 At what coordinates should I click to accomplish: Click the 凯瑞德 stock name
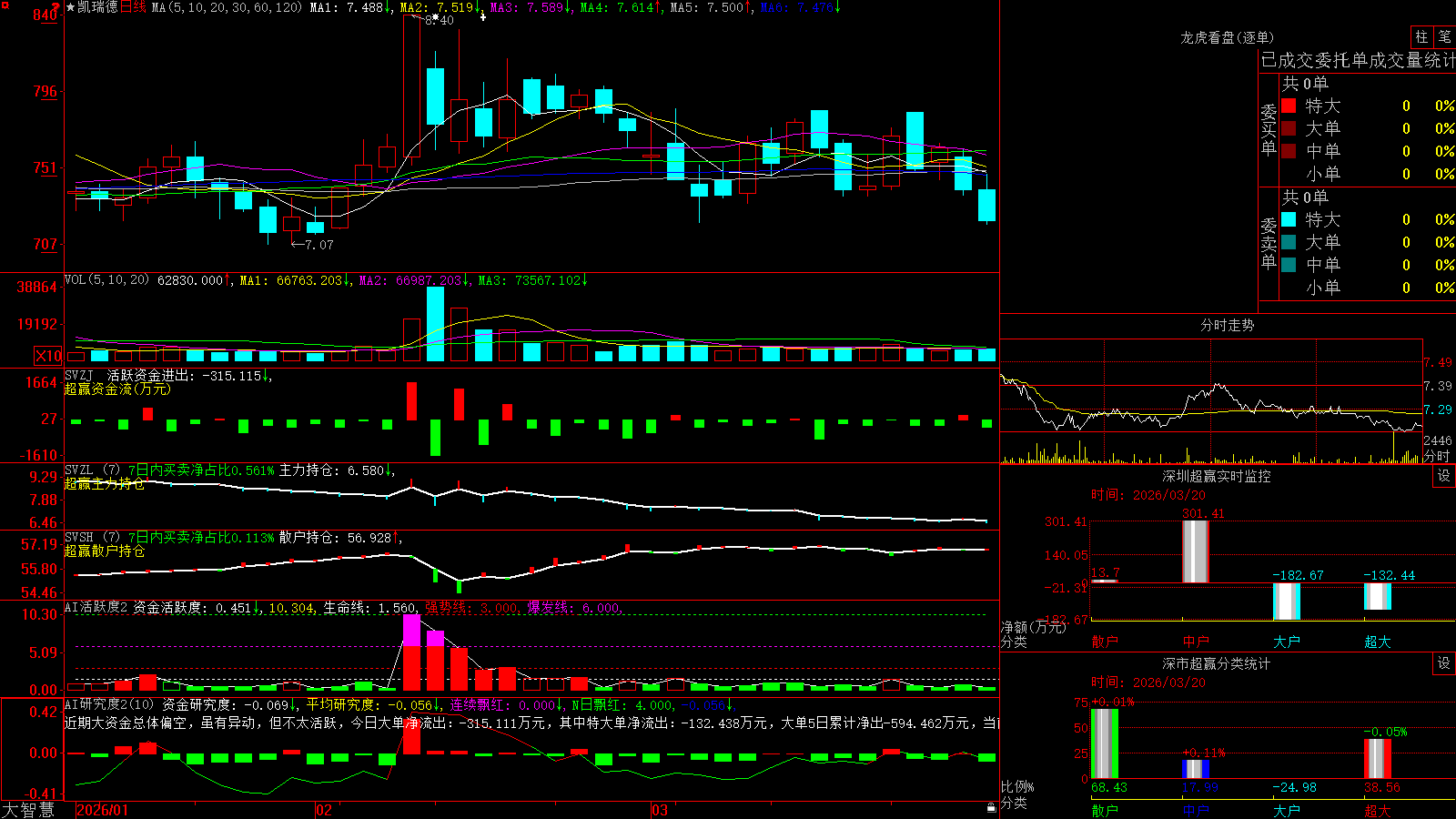coord(97,7)
